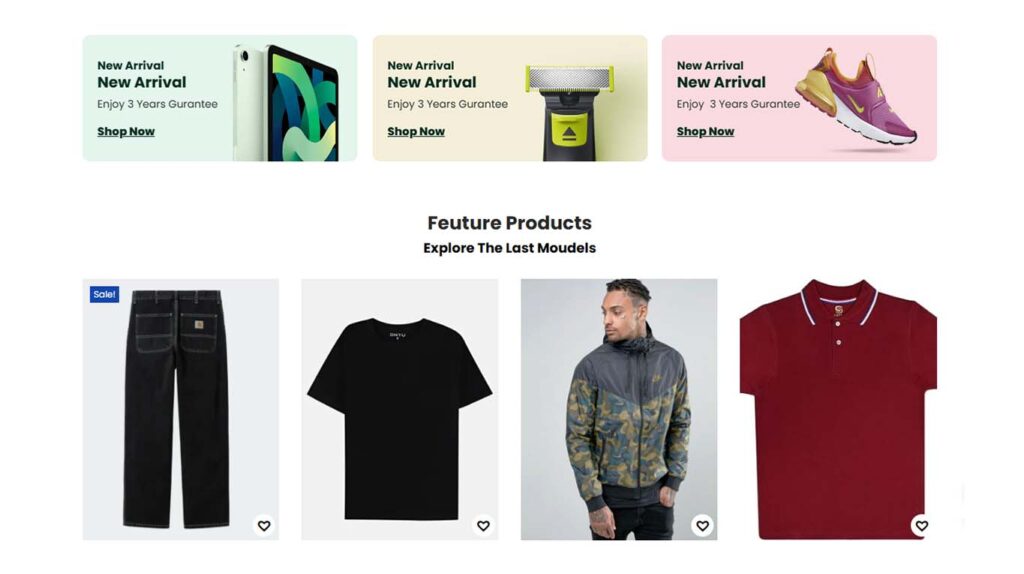This screenshot has height=574, width=1024.
Task: Favorite the black jeans with heart icon
Action: coord(264,526)
